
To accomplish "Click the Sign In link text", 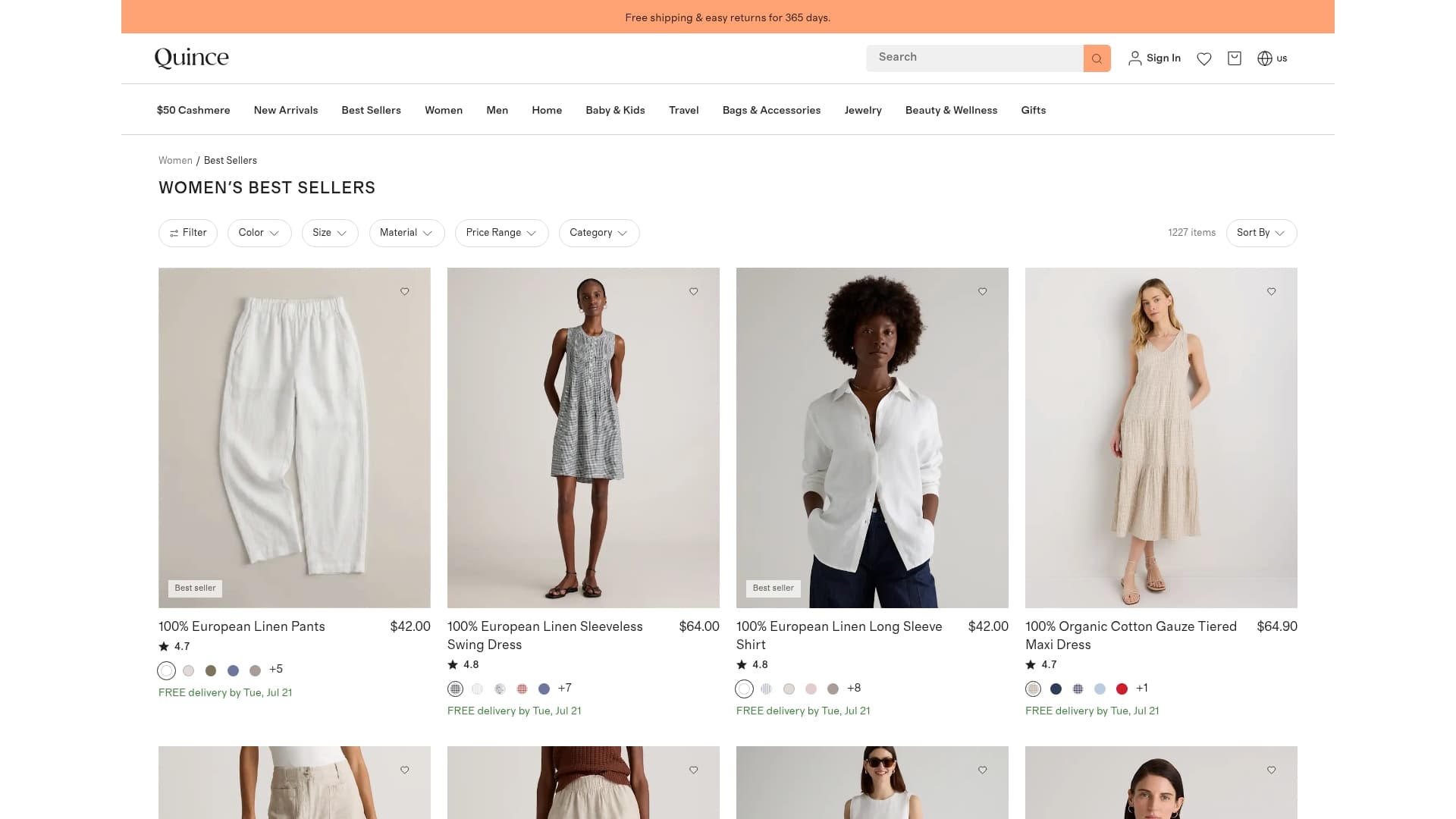I will (x=1163, y=58).
